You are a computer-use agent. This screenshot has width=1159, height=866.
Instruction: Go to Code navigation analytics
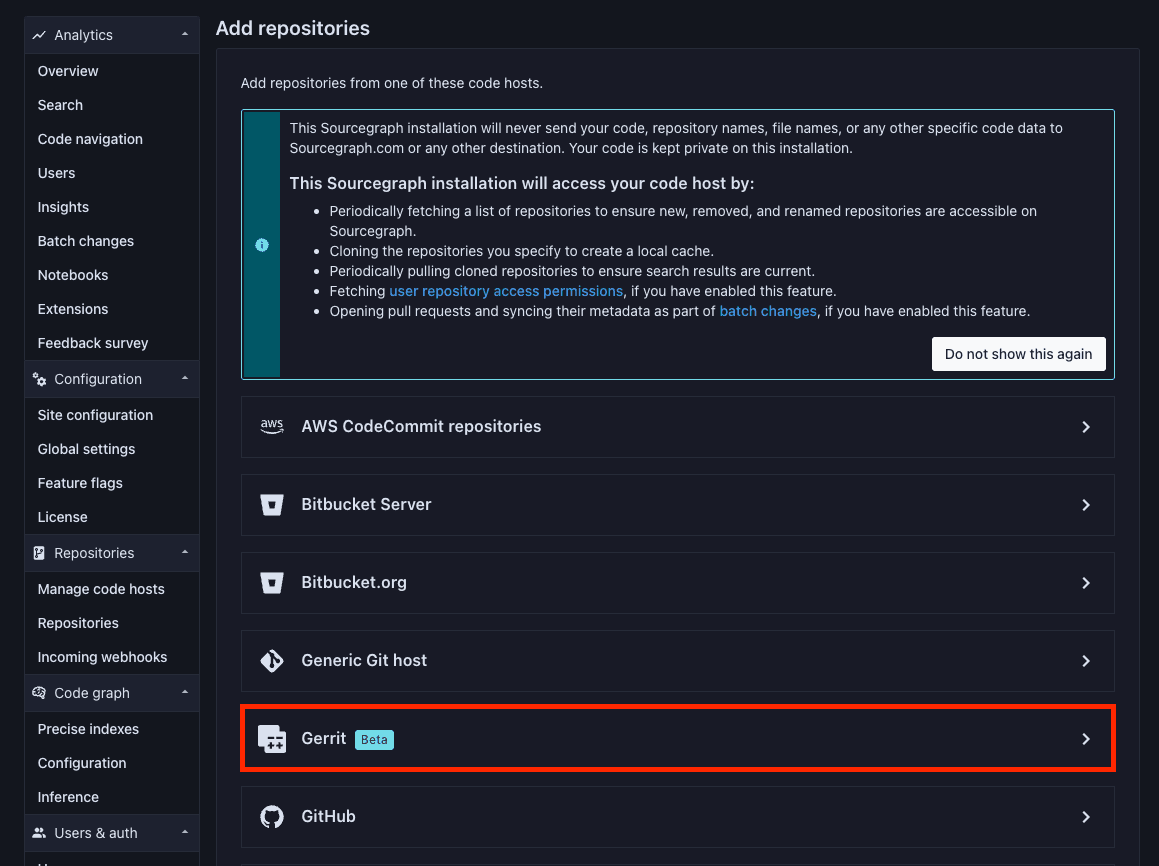pyautogui.click(x=90, y=139)
